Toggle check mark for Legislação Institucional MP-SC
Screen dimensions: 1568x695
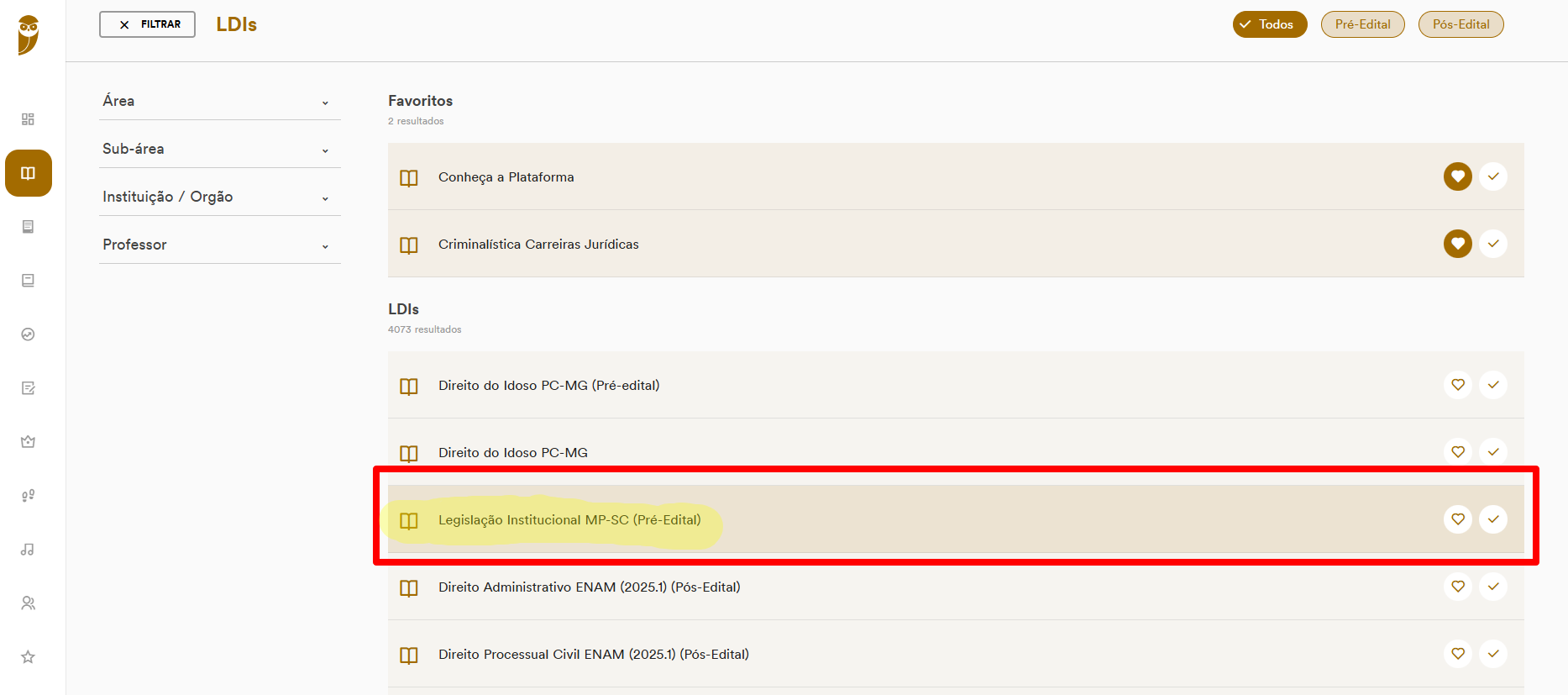point(1493,519)
